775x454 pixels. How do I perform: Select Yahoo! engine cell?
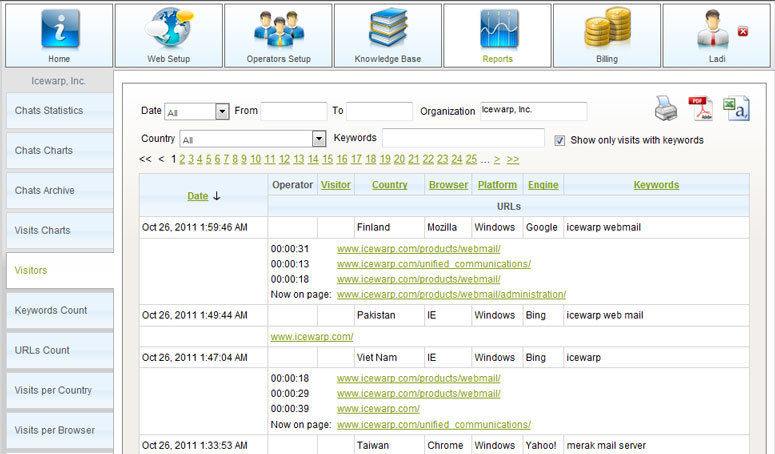pyautogui.click(x=543, y=445)
